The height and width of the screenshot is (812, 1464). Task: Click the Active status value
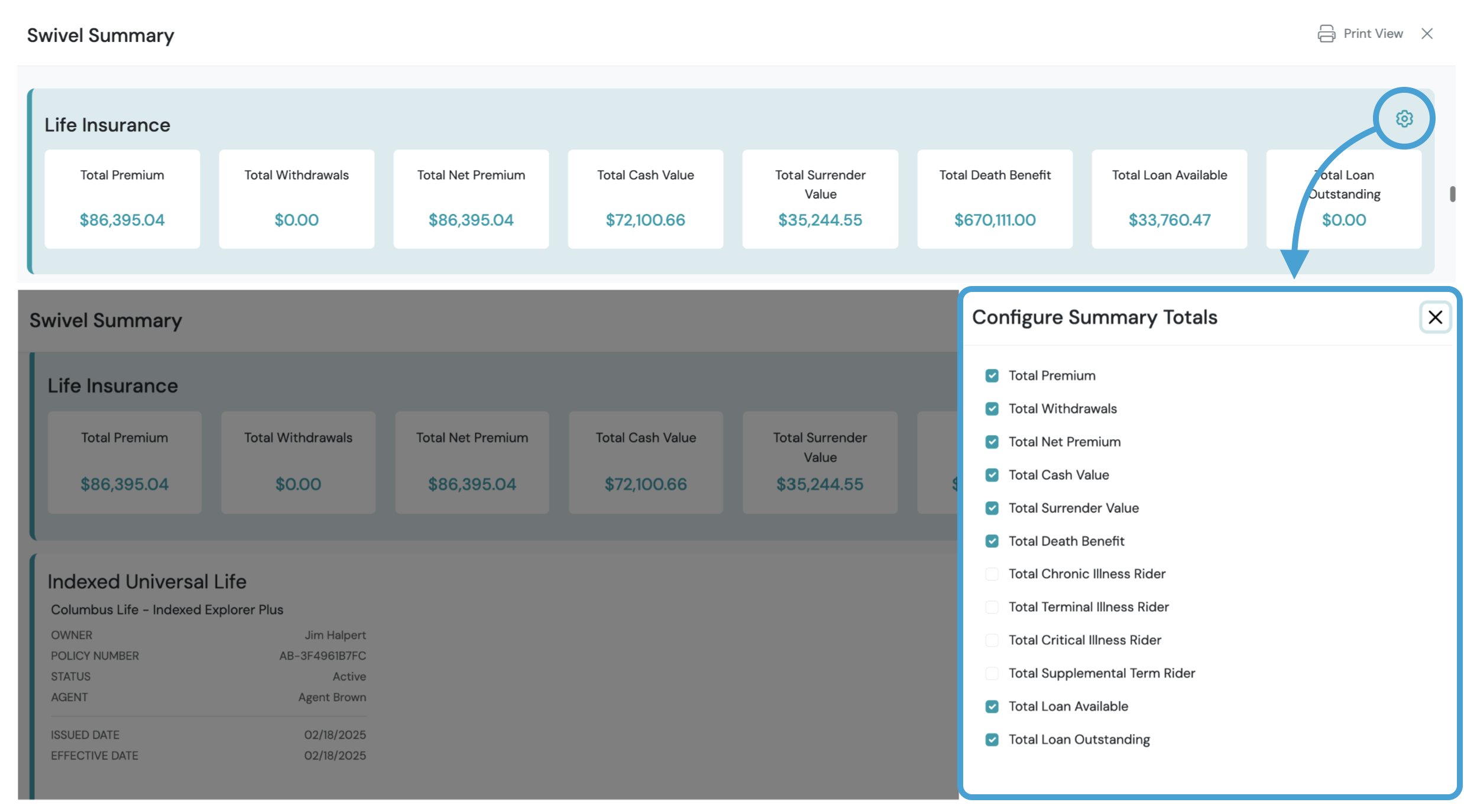(349, 677)
